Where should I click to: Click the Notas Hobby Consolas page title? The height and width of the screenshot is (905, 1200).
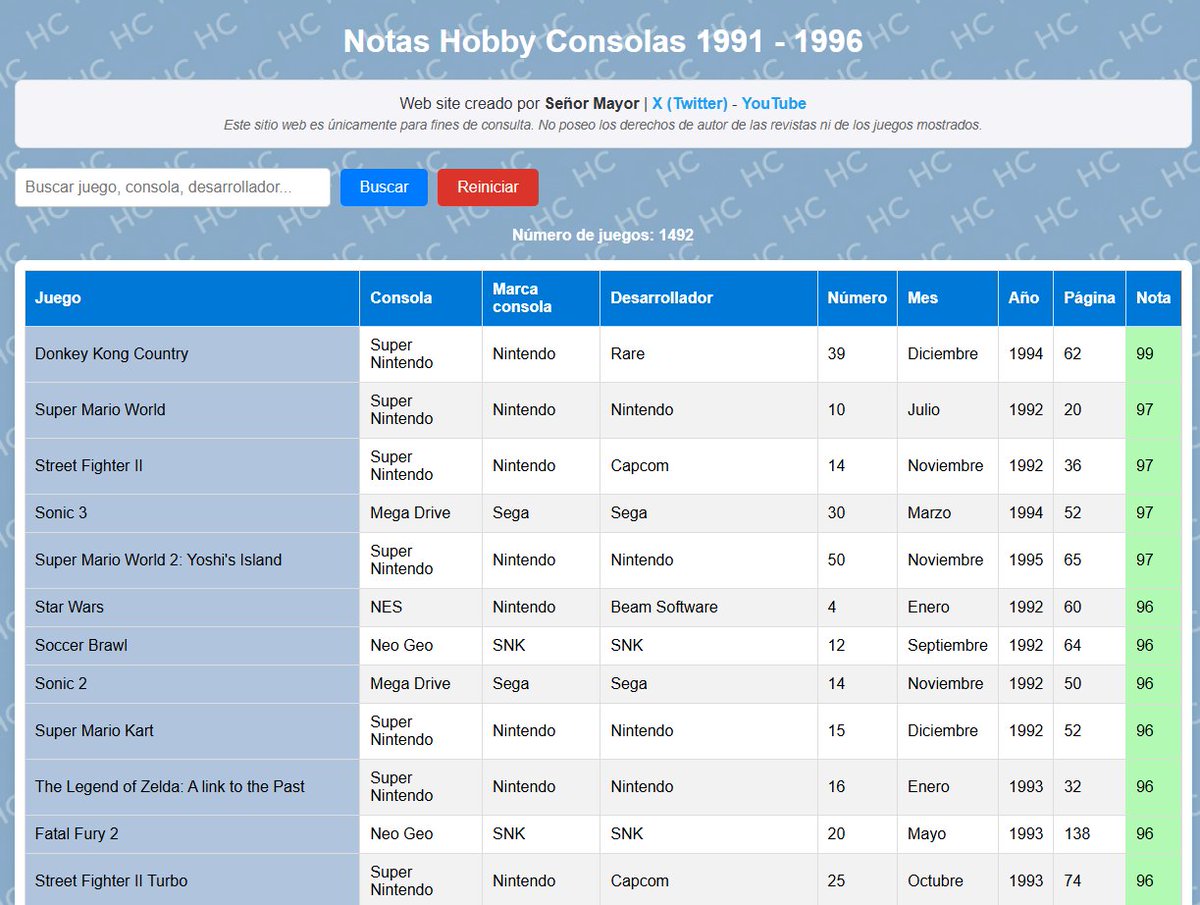tap(603, 41)
